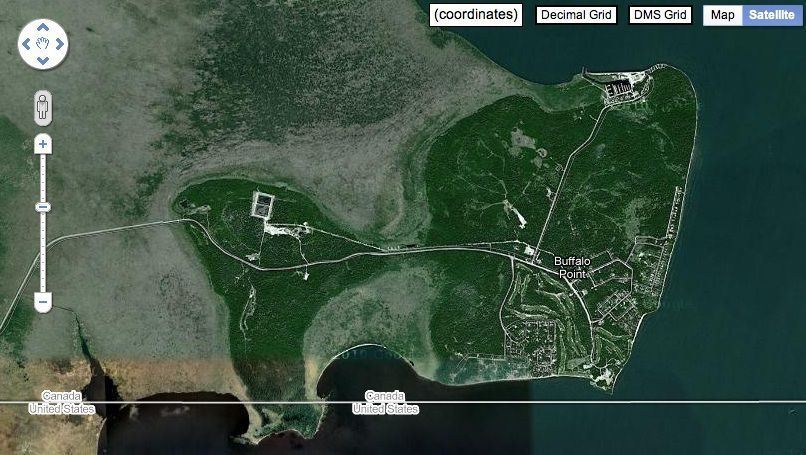
Task: Pan the map west with the left arrow
Action: [x=26, y=44]
